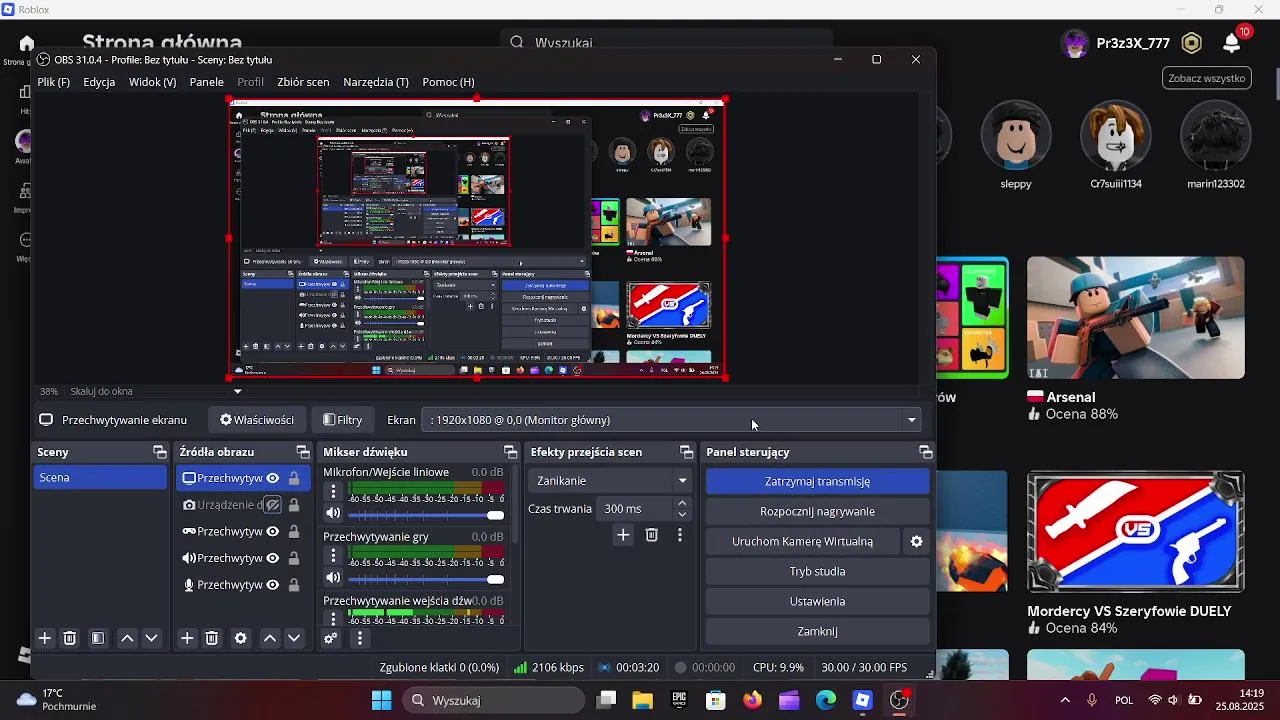The height and width of the screenshot is (720, 1280).
Task: Show the hidden Urządzenie camera source
Action: tap(272, 505)
